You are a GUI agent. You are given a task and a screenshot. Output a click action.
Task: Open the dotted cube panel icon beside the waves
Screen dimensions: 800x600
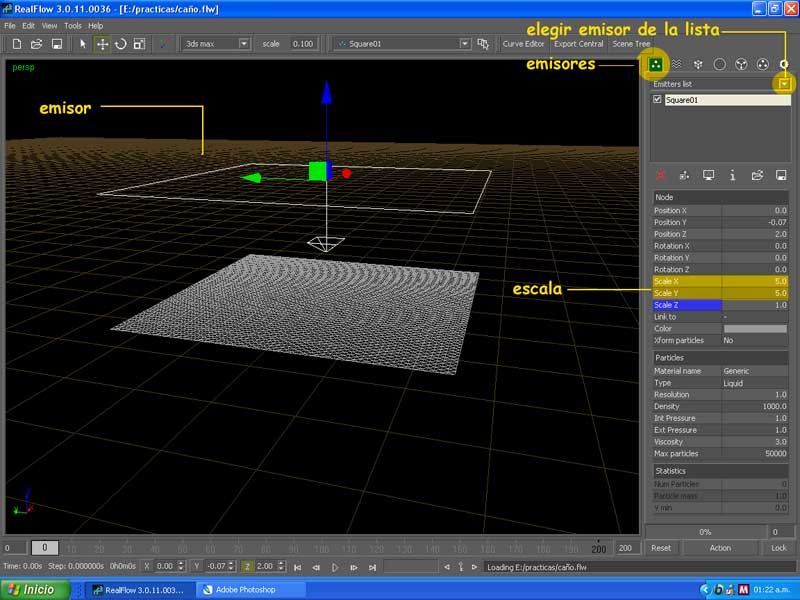(698, 64)
